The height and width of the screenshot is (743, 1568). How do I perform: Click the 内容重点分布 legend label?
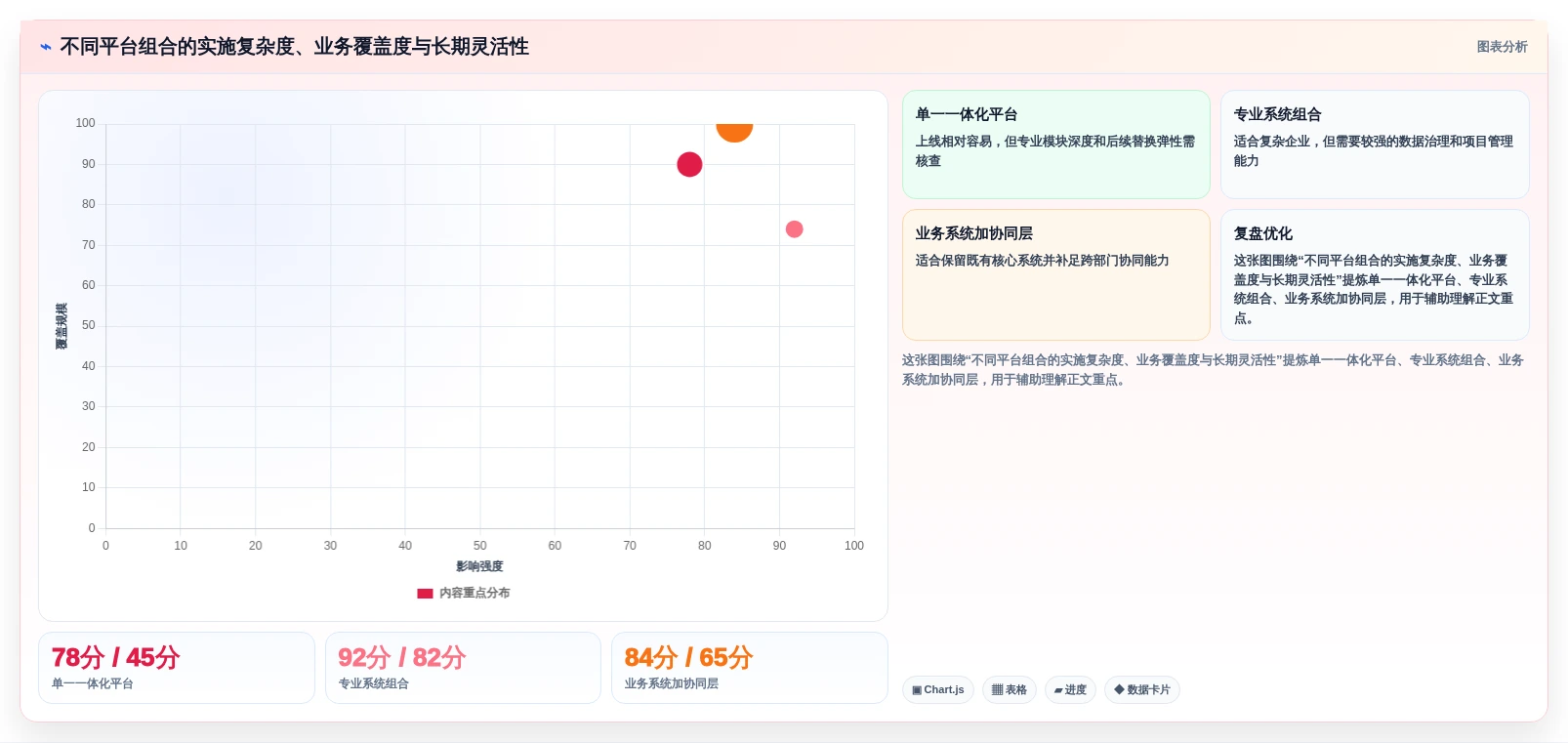[475, 593]
